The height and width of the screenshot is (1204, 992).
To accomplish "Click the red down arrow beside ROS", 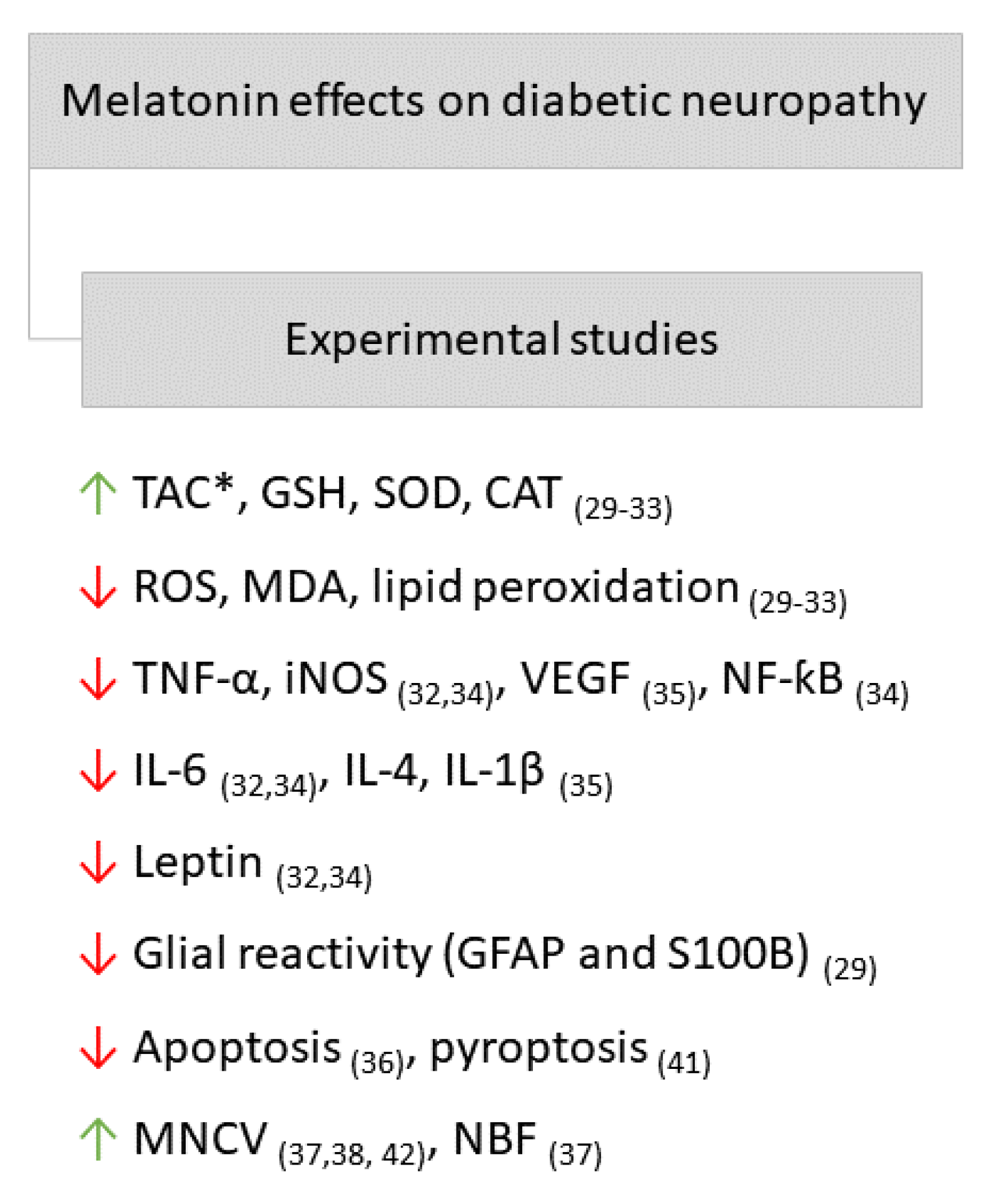I will 98,587.
